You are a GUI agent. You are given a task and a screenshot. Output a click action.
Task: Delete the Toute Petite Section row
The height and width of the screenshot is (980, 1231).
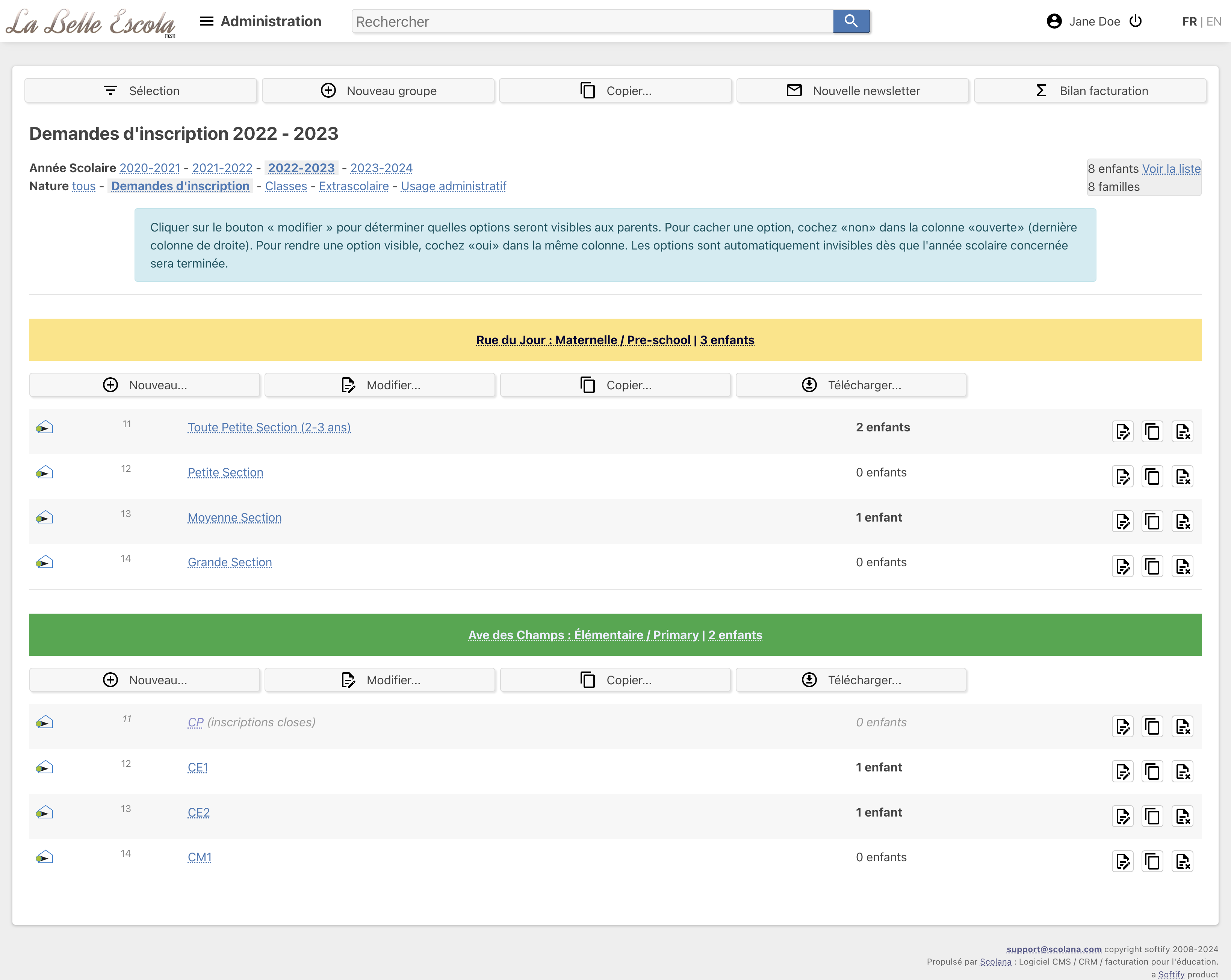click(x=1183, y=431)
